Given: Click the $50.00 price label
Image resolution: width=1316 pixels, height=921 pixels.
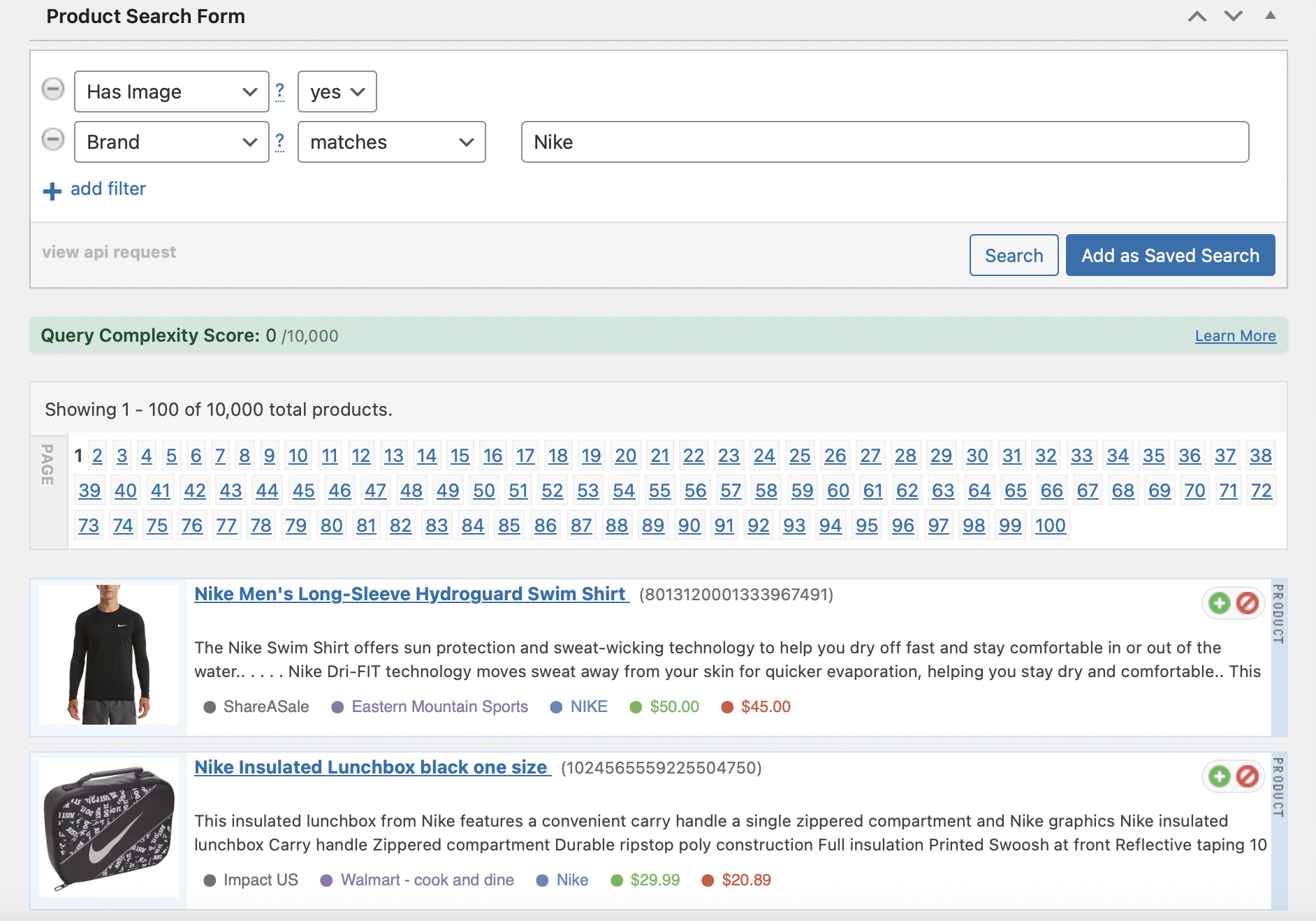Looking at the screenshot, I should [x=675, y=706].
